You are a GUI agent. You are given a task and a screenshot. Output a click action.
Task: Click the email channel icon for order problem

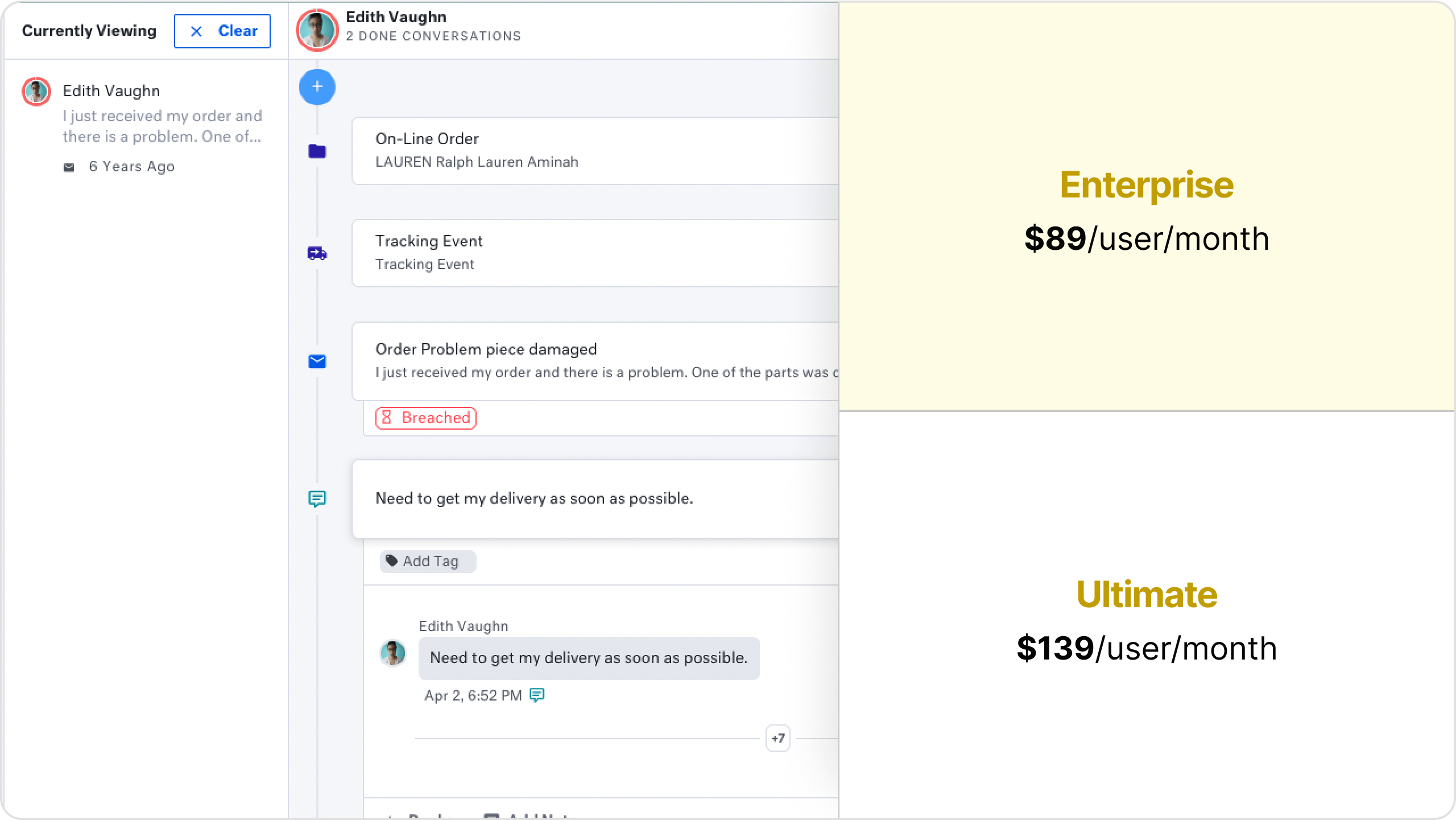click(318, 361)
